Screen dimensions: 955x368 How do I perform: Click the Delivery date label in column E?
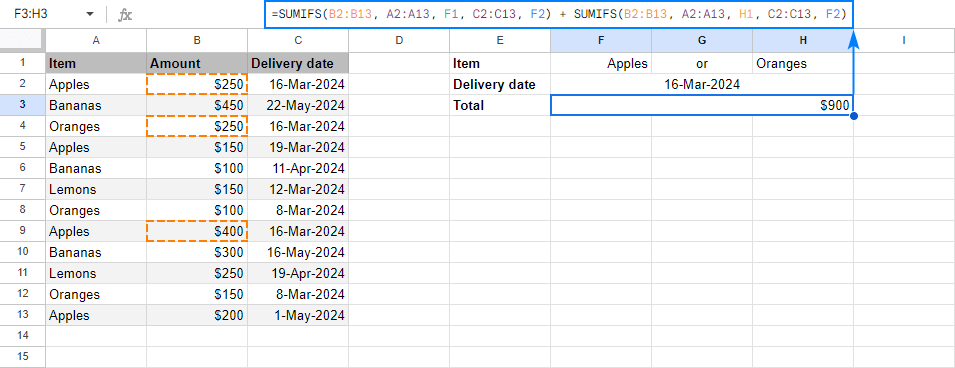click(x=500, y=84)
